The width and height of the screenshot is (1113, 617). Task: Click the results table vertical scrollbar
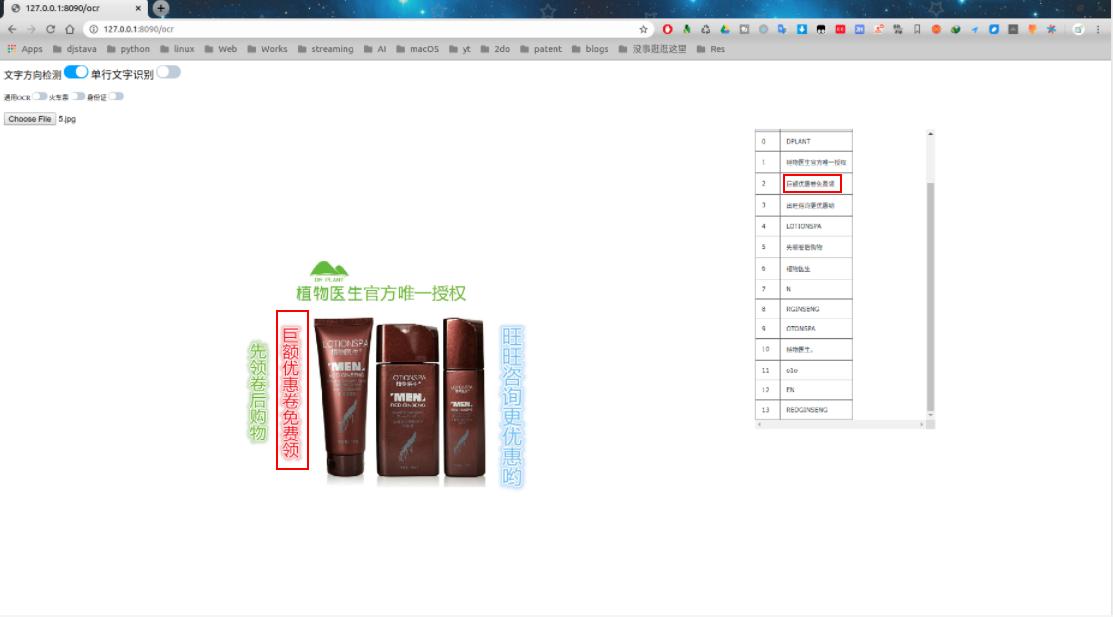click(930, 296)
